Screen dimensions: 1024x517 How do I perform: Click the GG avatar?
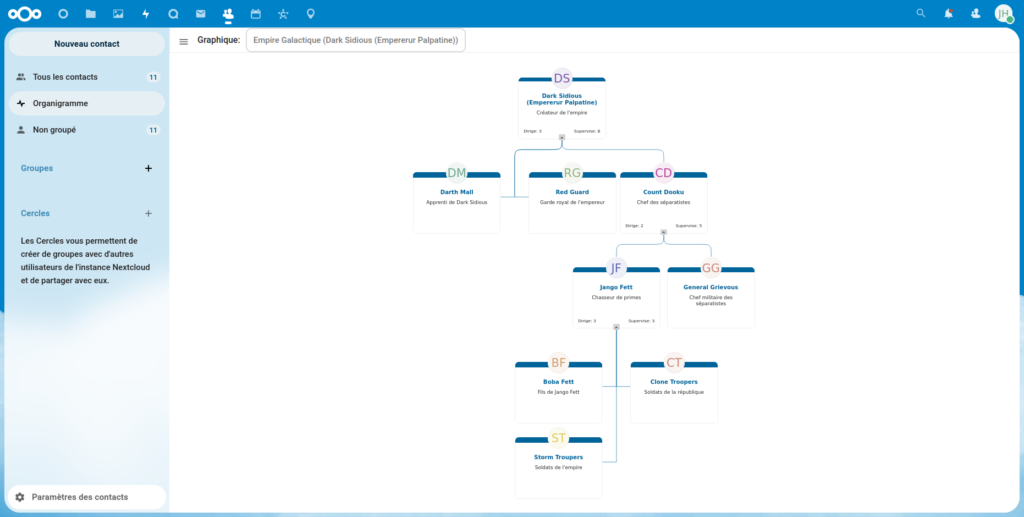click(711, 268)
